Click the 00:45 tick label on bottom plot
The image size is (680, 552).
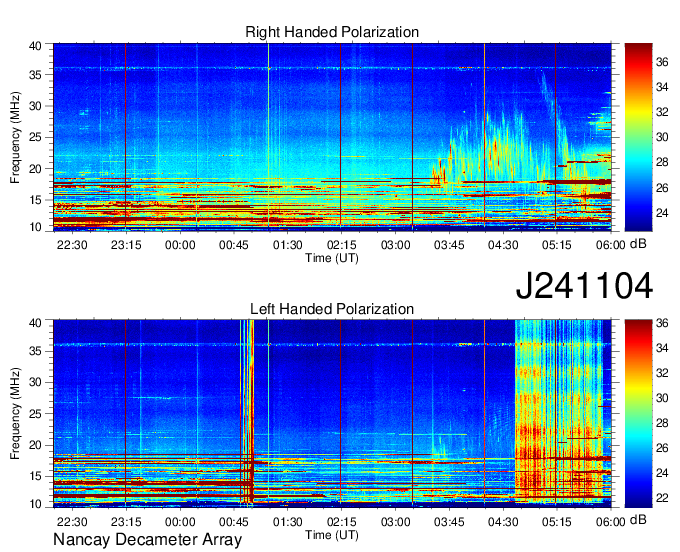coord(234,522)
